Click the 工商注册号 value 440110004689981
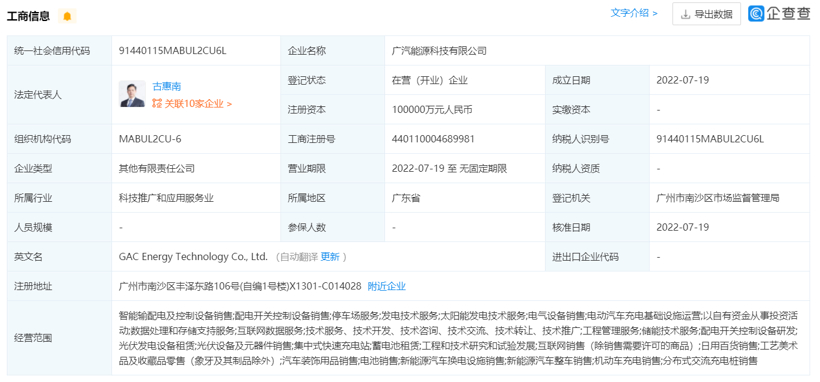Viewport: 820px width, 382px height. tap(433, 139)
